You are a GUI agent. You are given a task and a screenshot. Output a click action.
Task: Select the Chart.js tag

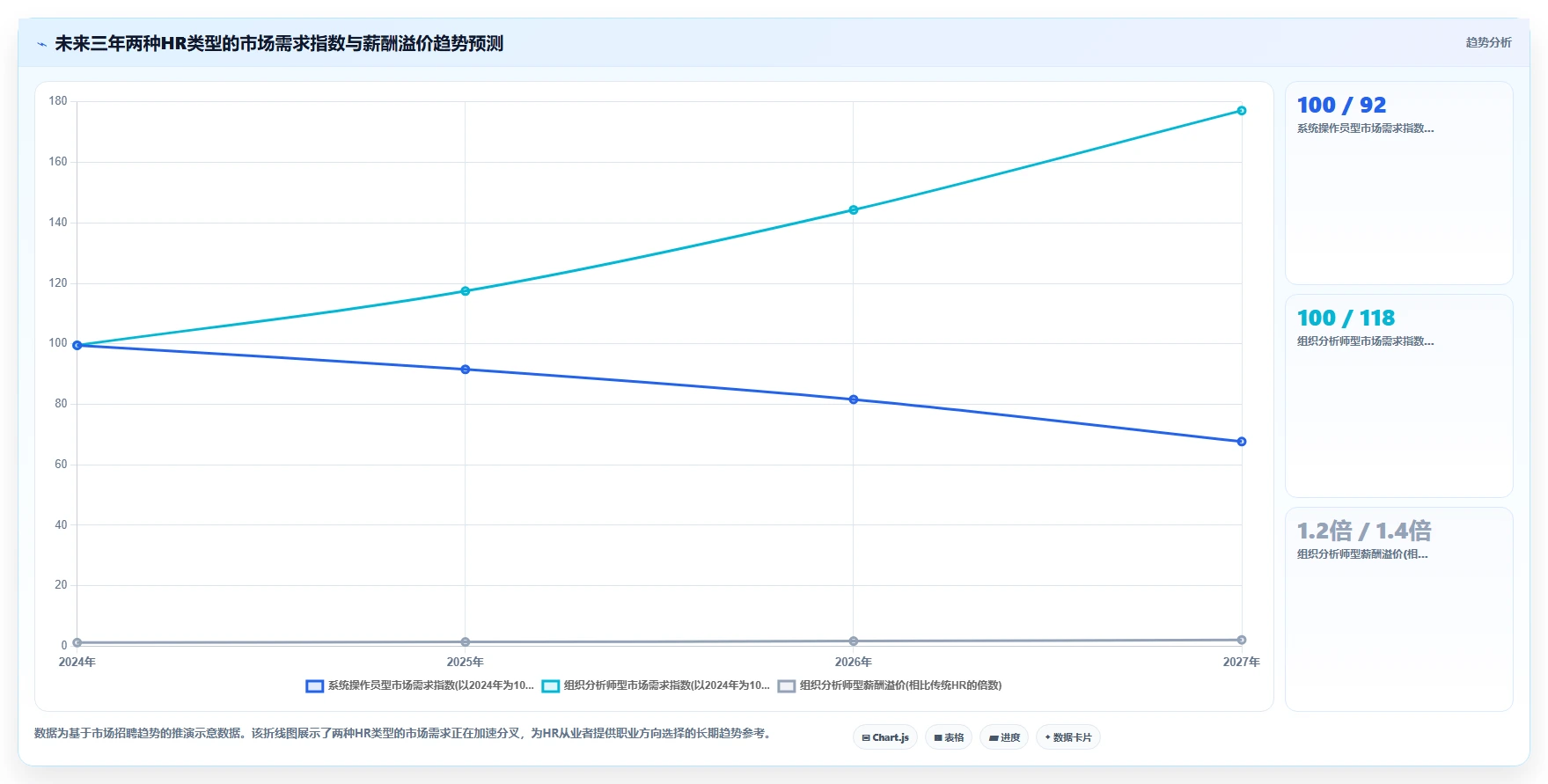885,737
